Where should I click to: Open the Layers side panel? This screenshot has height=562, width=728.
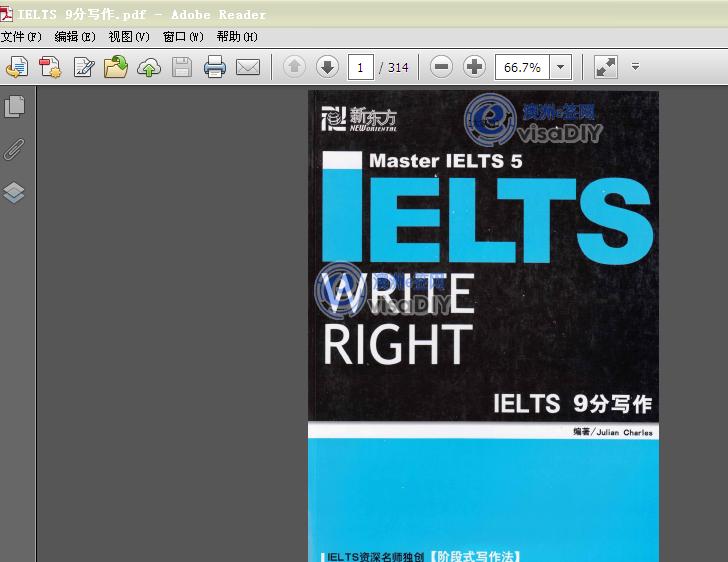point(14,192)
